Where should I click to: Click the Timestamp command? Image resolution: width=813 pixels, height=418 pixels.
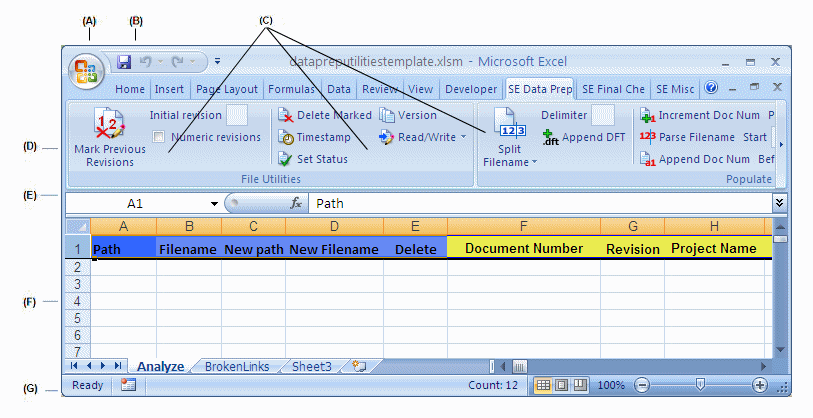[x=314, y=137]
